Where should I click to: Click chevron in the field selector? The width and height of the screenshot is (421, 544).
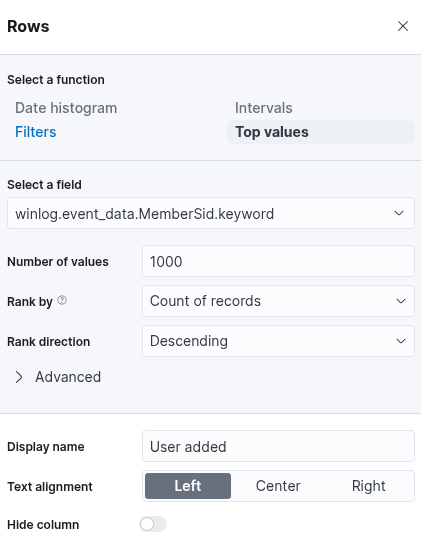click(399, 213)
